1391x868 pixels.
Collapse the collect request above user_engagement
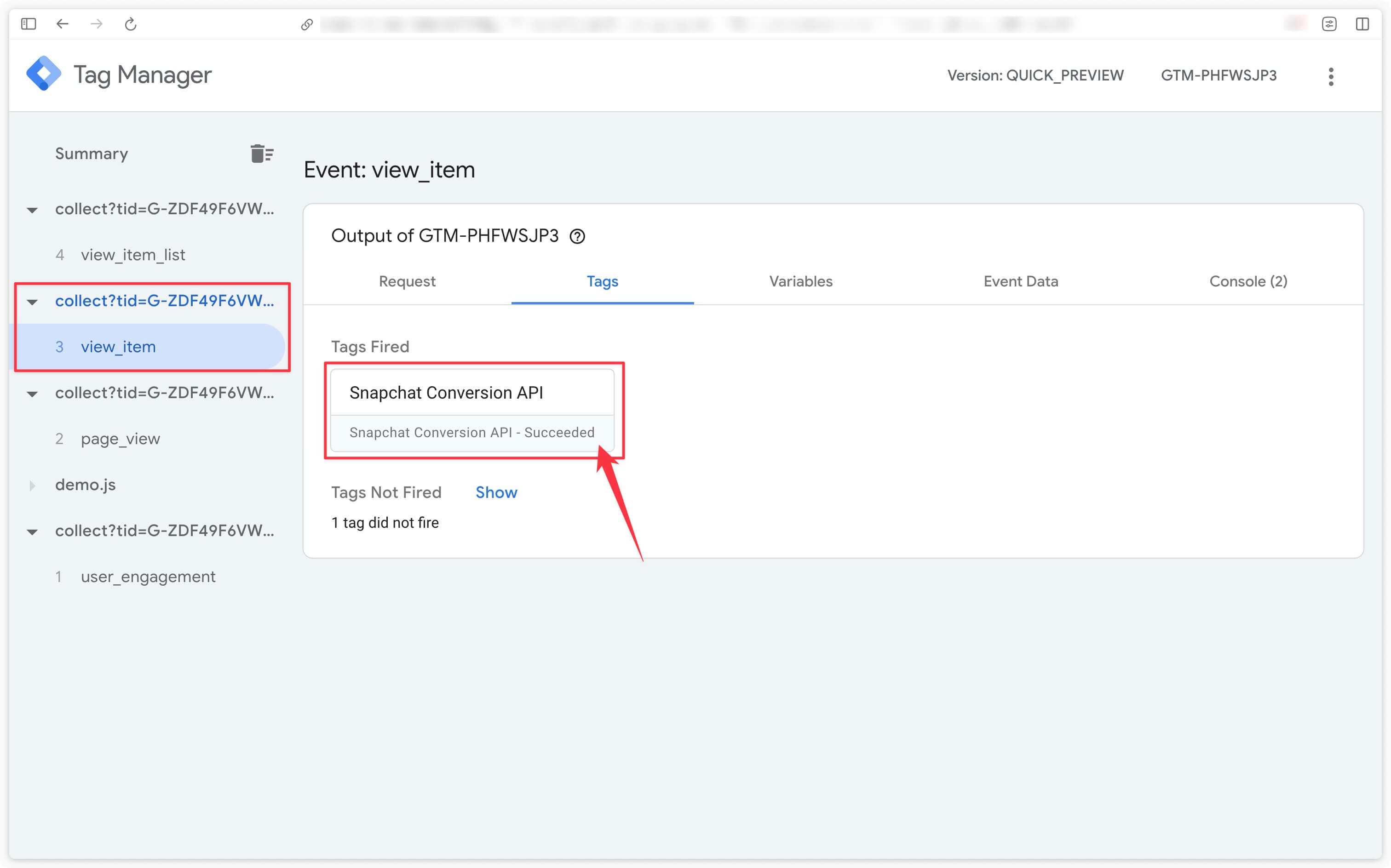point(33,531)
